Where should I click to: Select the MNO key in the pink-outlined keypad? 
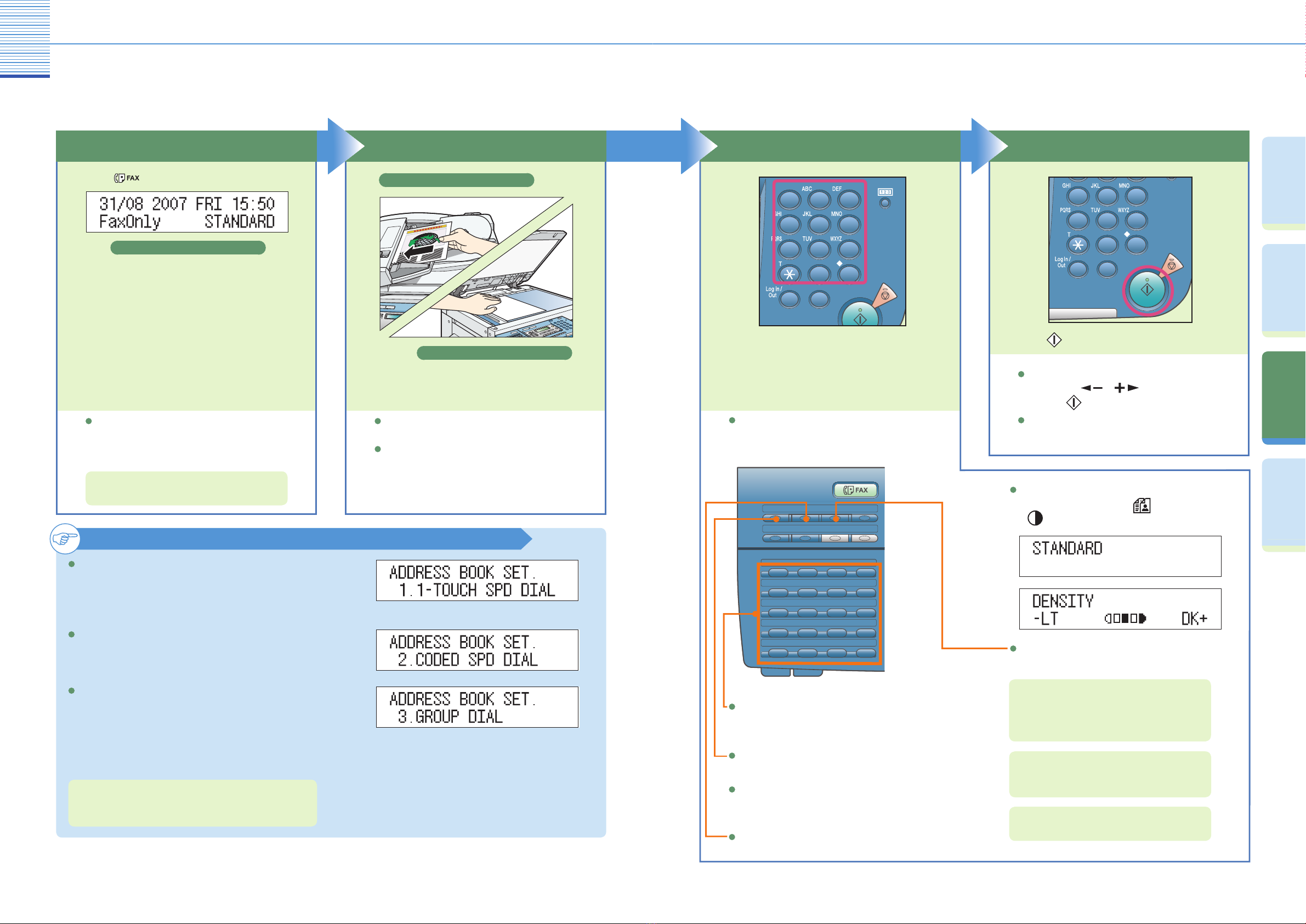[x=849, y=225]
